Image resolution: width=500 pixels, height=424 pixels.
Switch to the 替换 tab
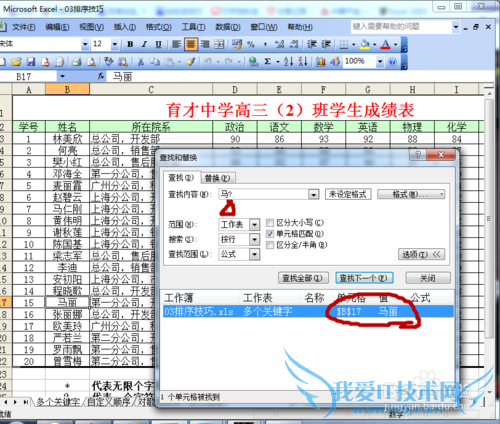pyautogui.click(x=218, y=178)
